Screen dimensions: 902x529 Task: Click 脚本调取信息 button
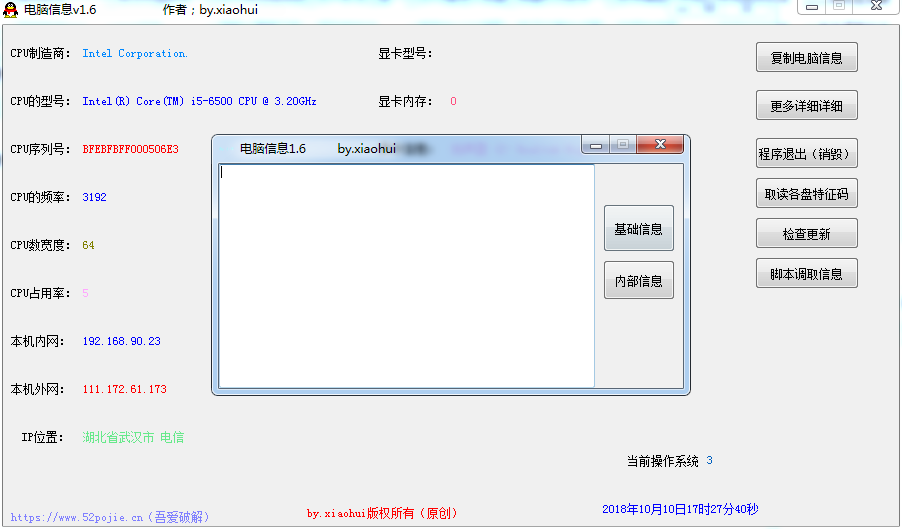click(807, 274)
